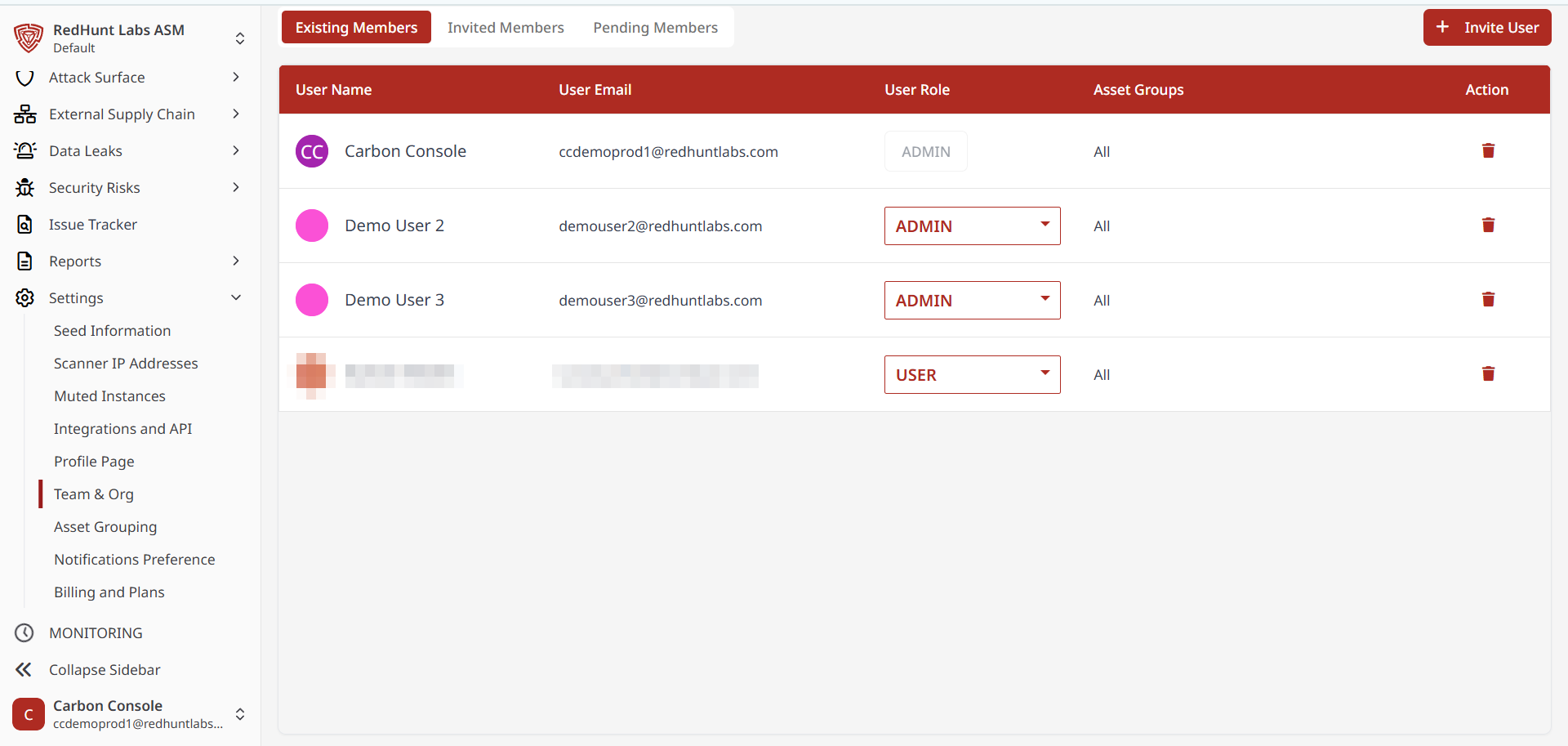Viewport: 1568px width, 746px height.
Task: Expand the External Supply Chain chevron
Action: coord(236,114)
